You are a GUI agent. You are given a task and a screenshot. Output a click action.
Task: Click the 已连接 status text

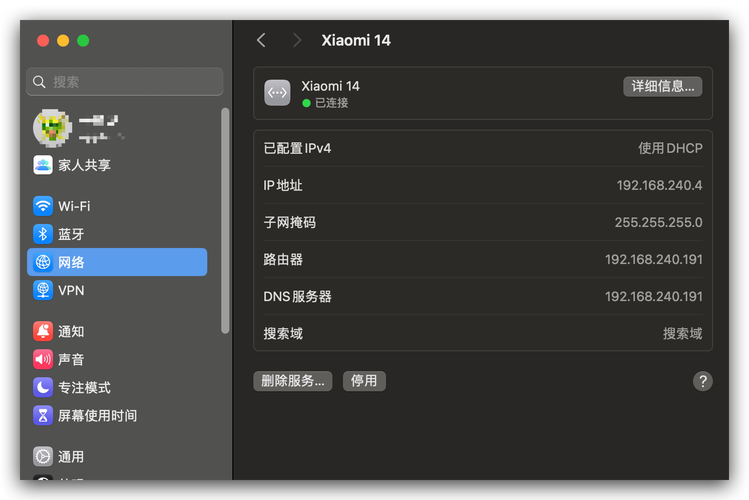(332, 103)
